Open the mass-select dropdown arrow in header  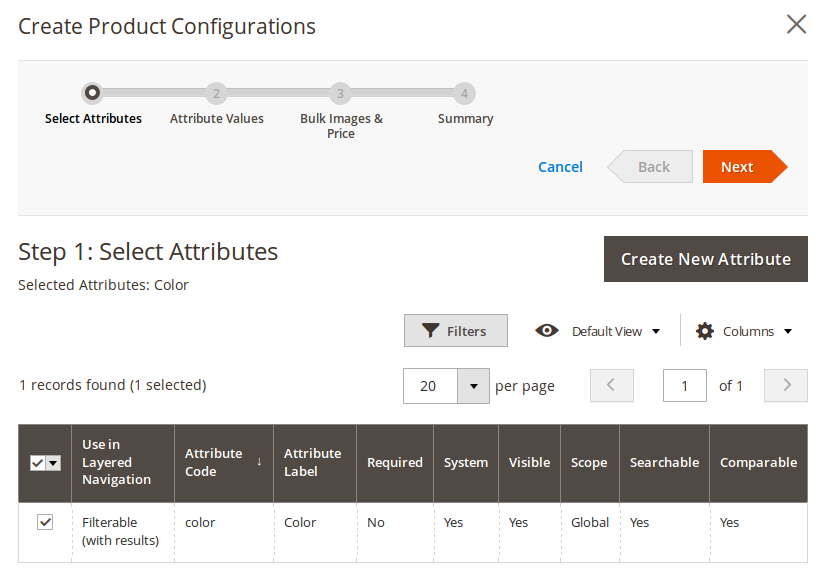53,463
